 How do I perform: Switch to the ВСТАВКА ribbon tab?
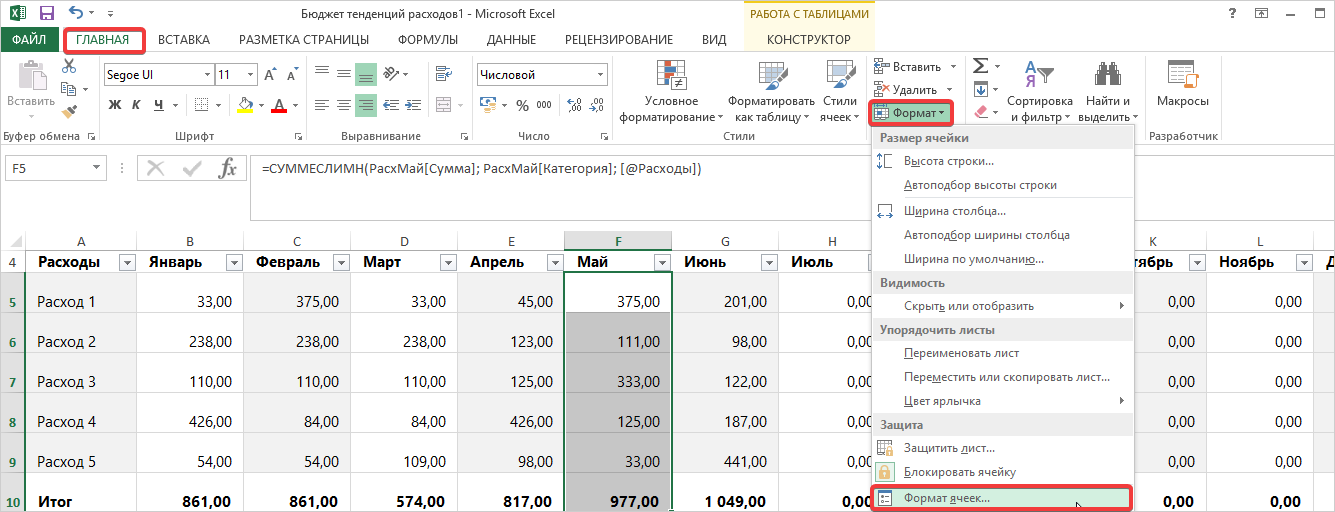[183, 40]
